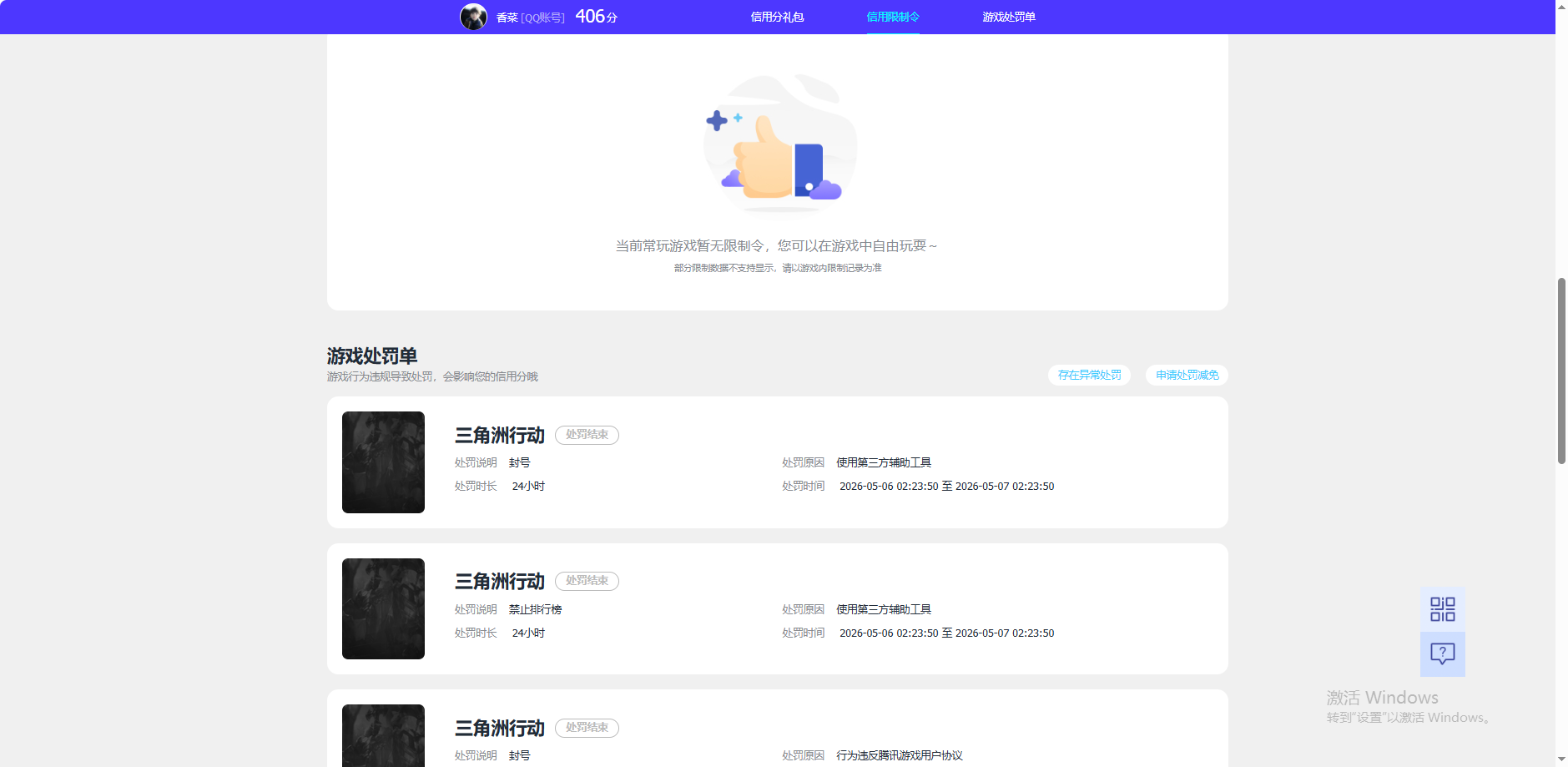Click the 处罚结束 badge on the 行为违反腾讯游戏用户协议 card

click(587, 728)
